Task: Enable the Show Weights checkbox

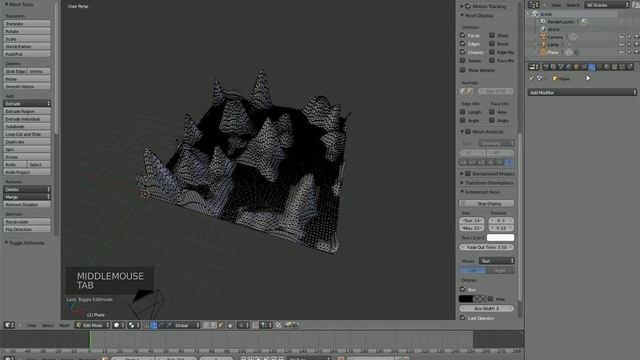Action: [462, 70]
